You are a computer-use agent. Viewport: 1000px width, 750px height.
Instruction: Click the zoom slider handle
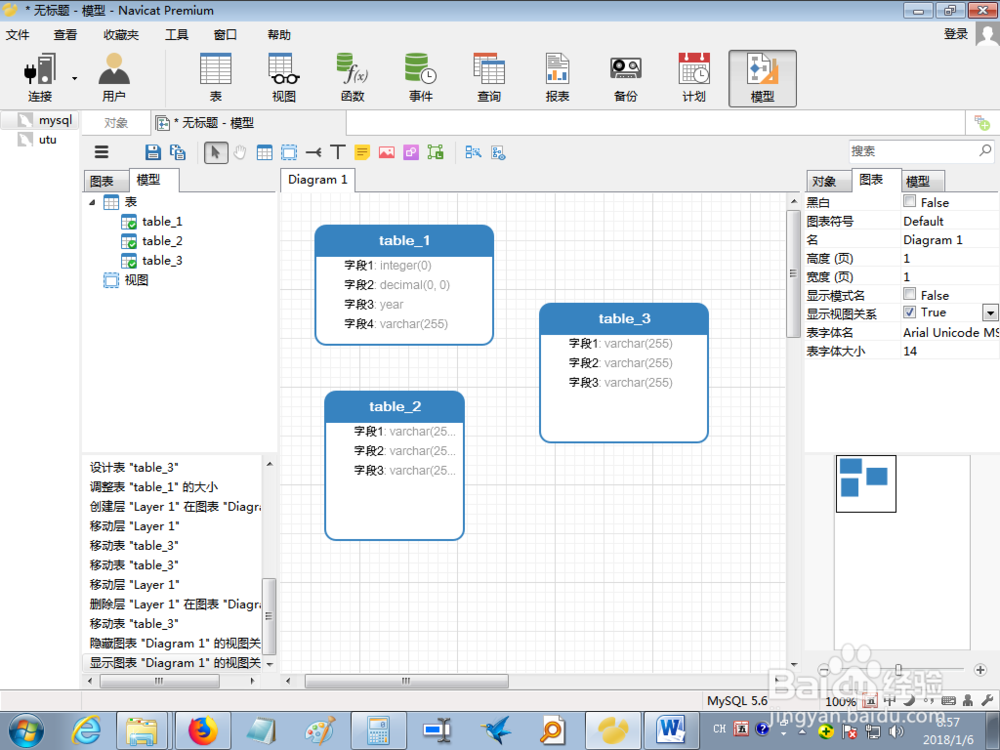click(899, 669)
